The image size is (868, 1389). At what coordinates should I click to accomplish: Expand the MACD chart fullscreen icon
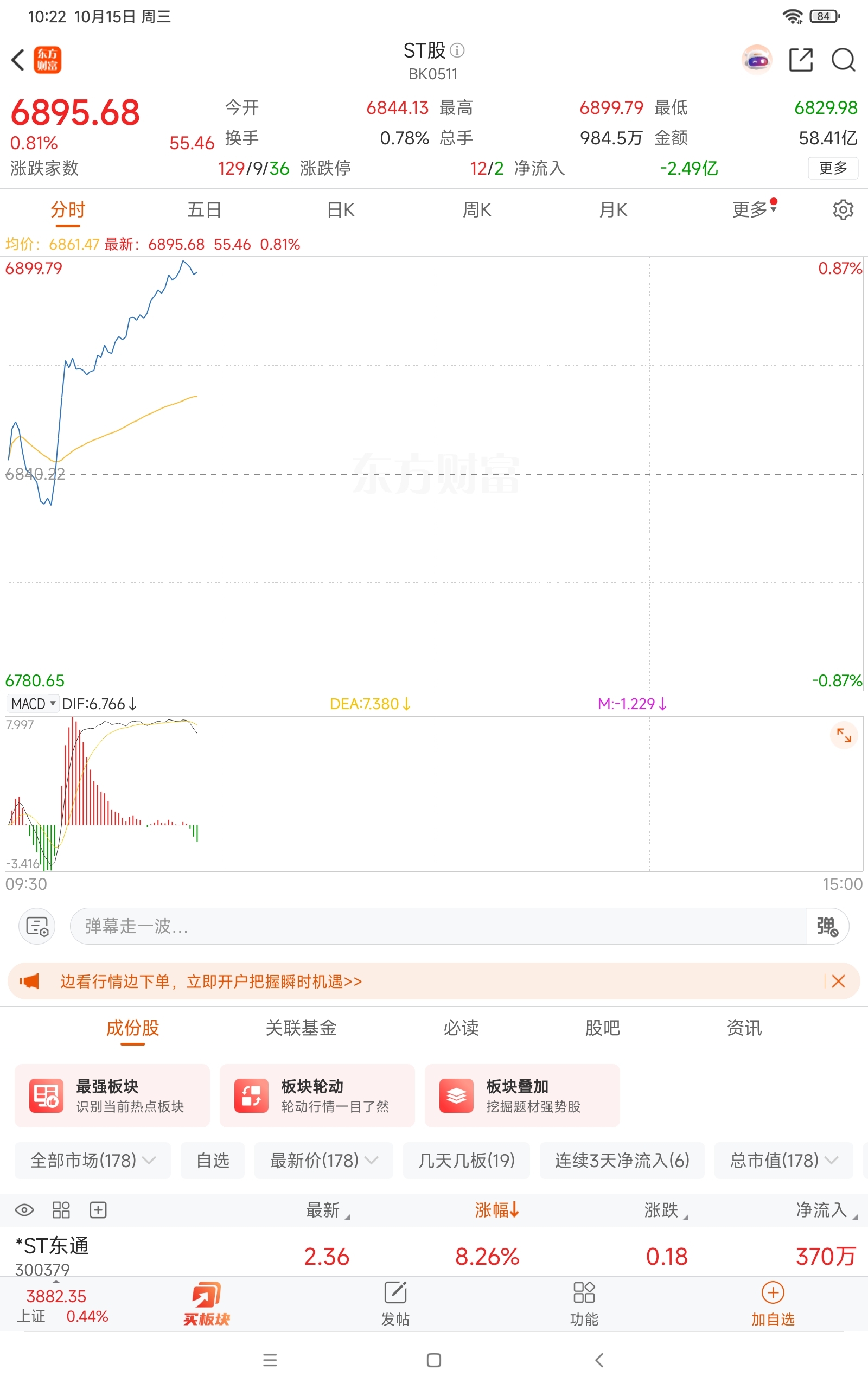[x=843, y=735]
